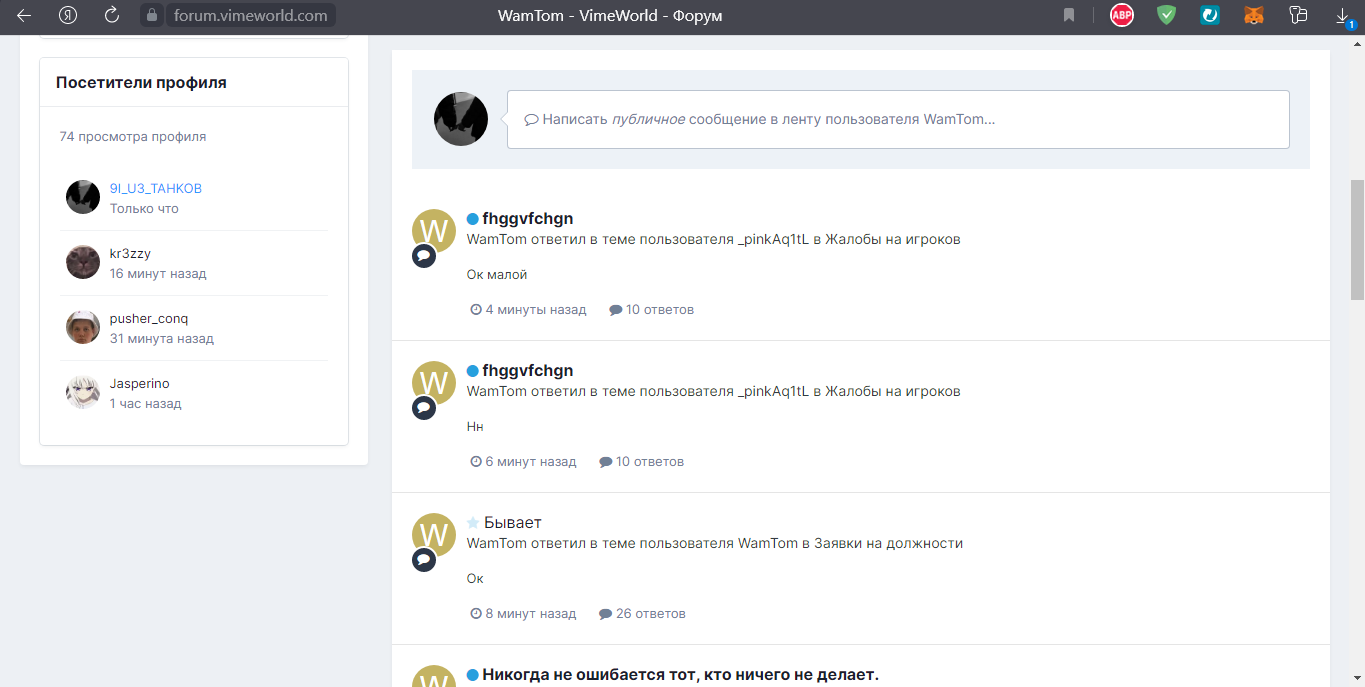Click the blue unread dot of the 'Нн' post
The image size is (1365, 687).
click(472, 371)
